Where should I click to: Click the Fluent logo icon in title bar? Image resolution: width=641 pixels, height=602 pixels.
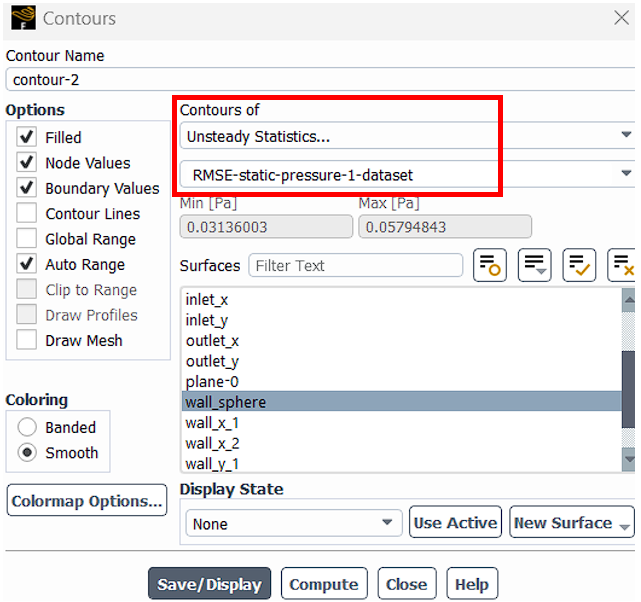pos(23,18)
